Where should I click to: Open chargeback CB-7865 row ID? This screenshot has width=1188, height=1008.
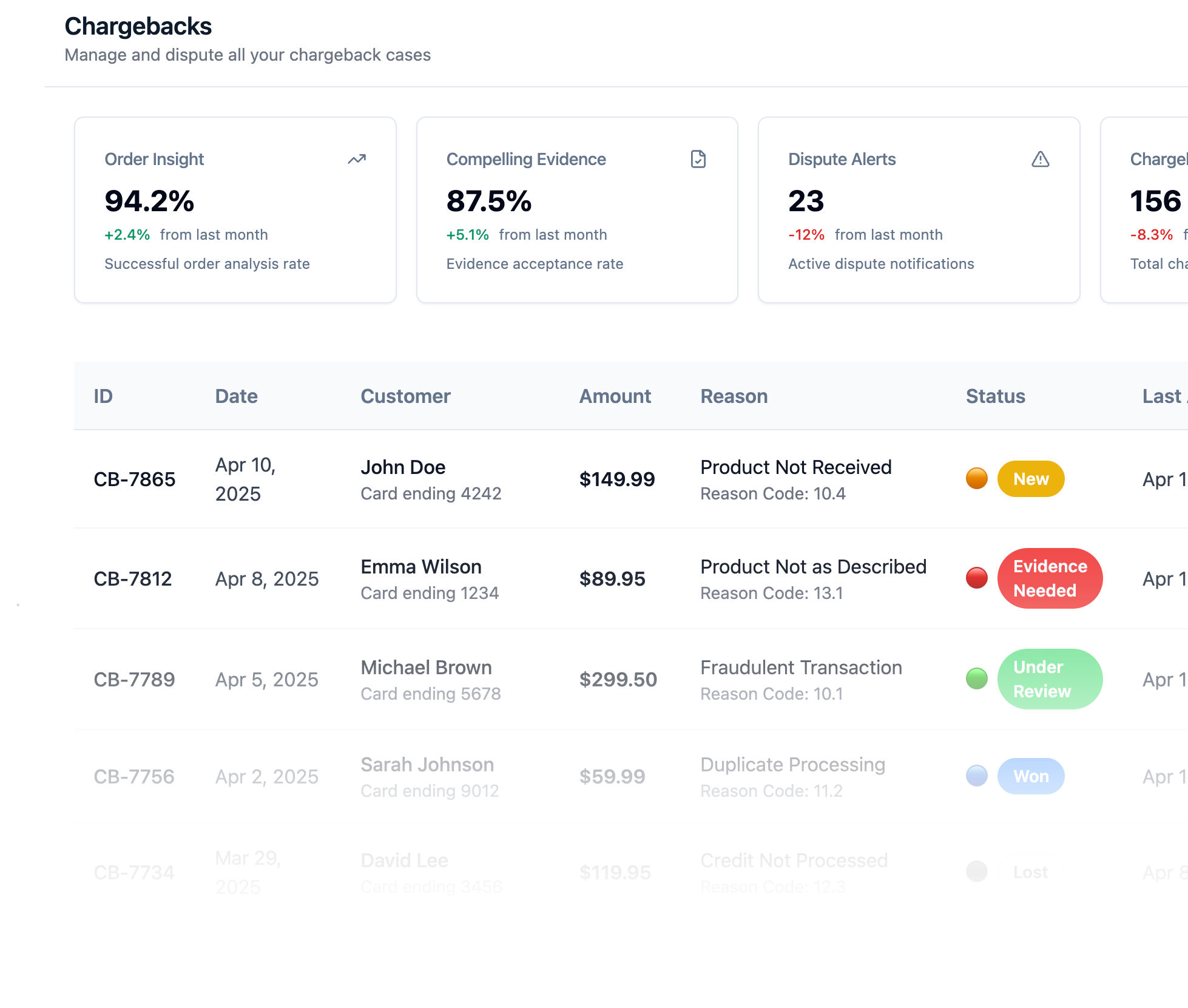coord(134,479)
